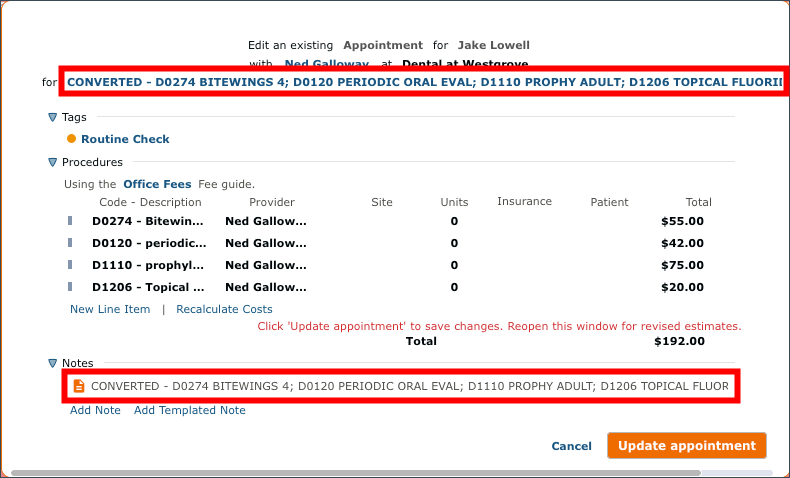Open provider Ned Galloway link in header

click(326, 64)
